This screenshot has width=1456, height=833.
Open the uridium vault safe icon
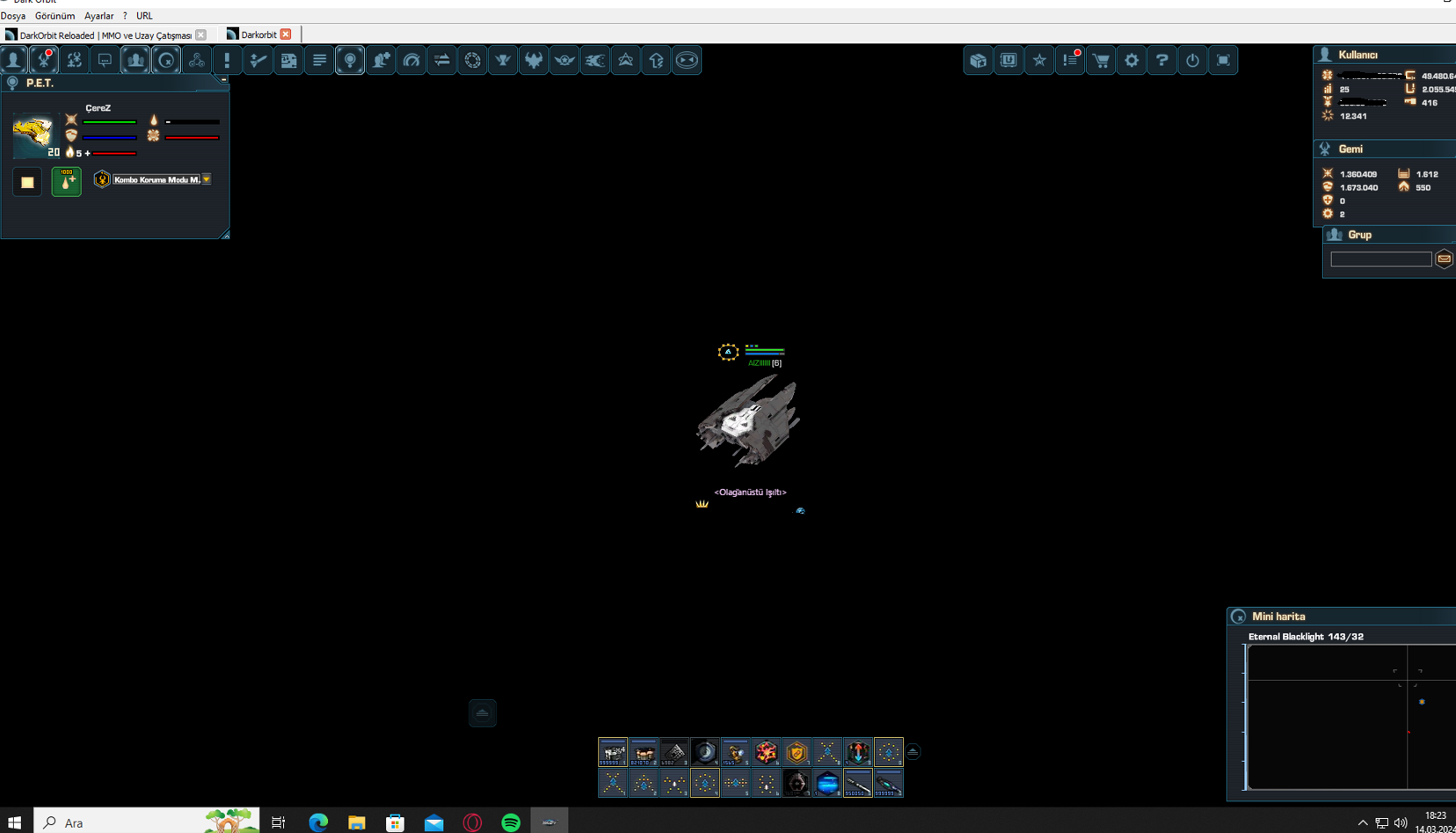tap(1008, 60)
